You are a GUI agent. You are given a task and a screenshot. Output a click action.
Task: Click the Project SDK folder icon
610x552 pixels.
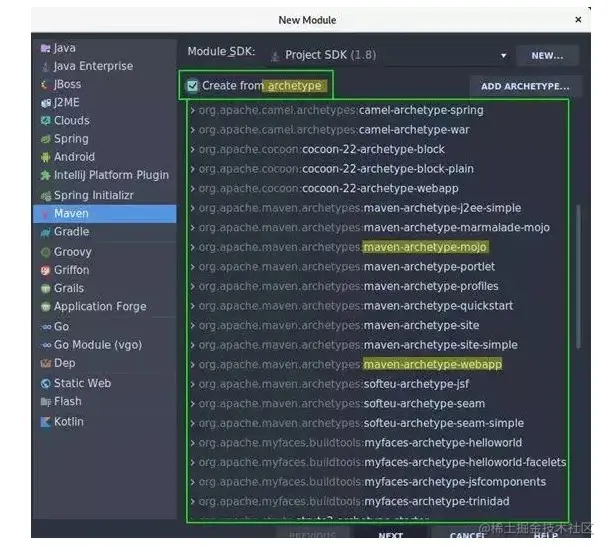pyautogui.click(x=275, y=56)
